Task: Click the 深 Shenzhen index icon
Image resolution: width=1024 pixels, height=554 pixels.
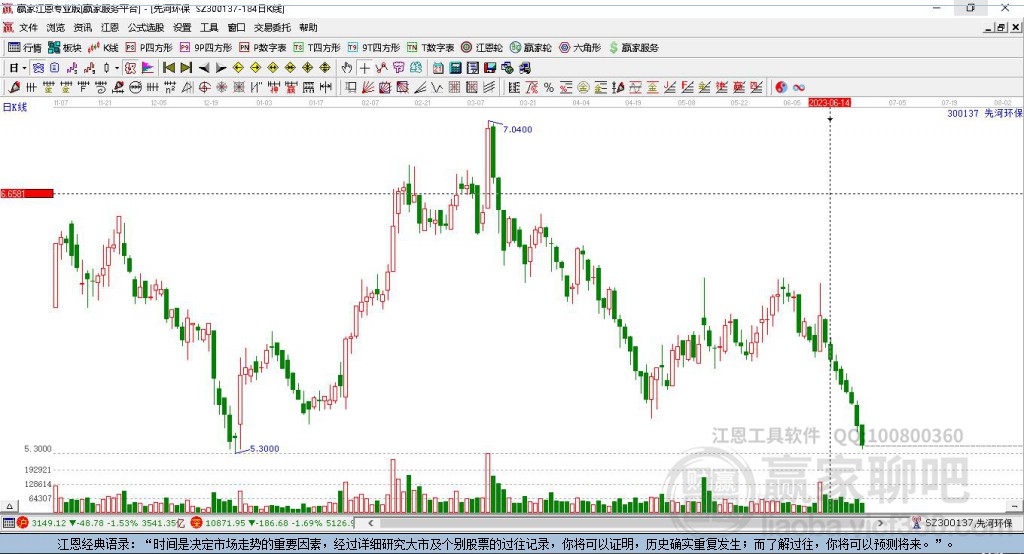Action: 197,523
